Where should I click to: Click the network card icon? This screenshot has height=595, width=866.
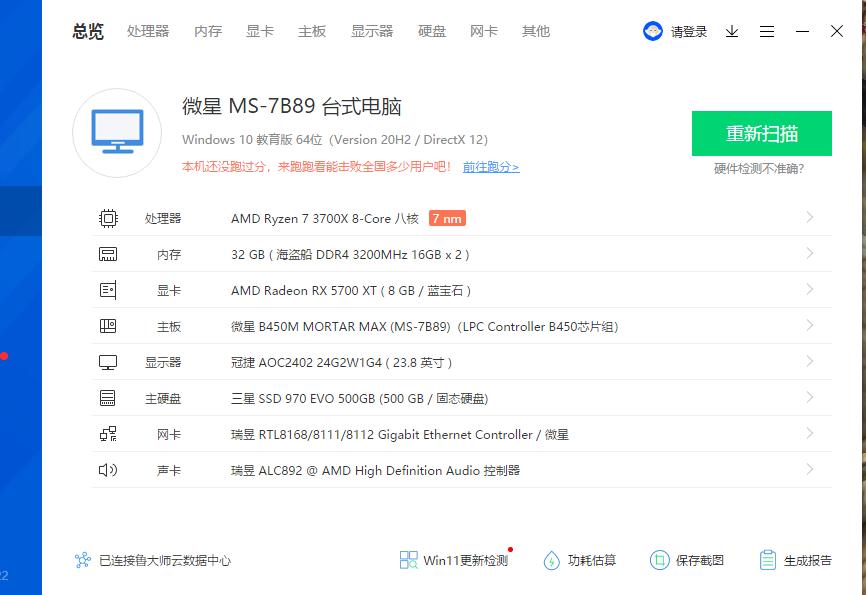click(108, 434)
